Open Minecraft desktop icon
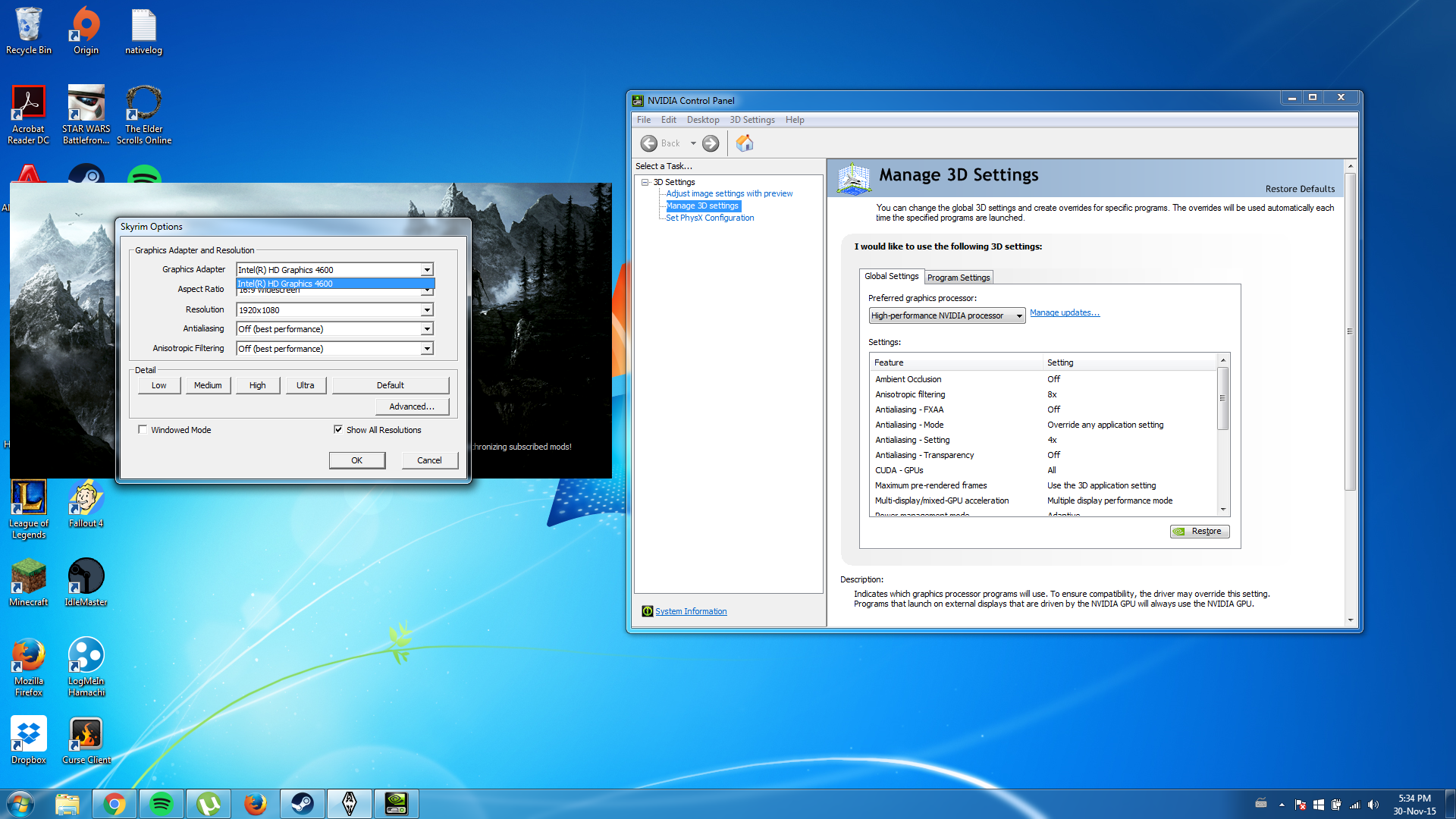The height and width of the screenshot is (819, 1456). tap(29, 582)
